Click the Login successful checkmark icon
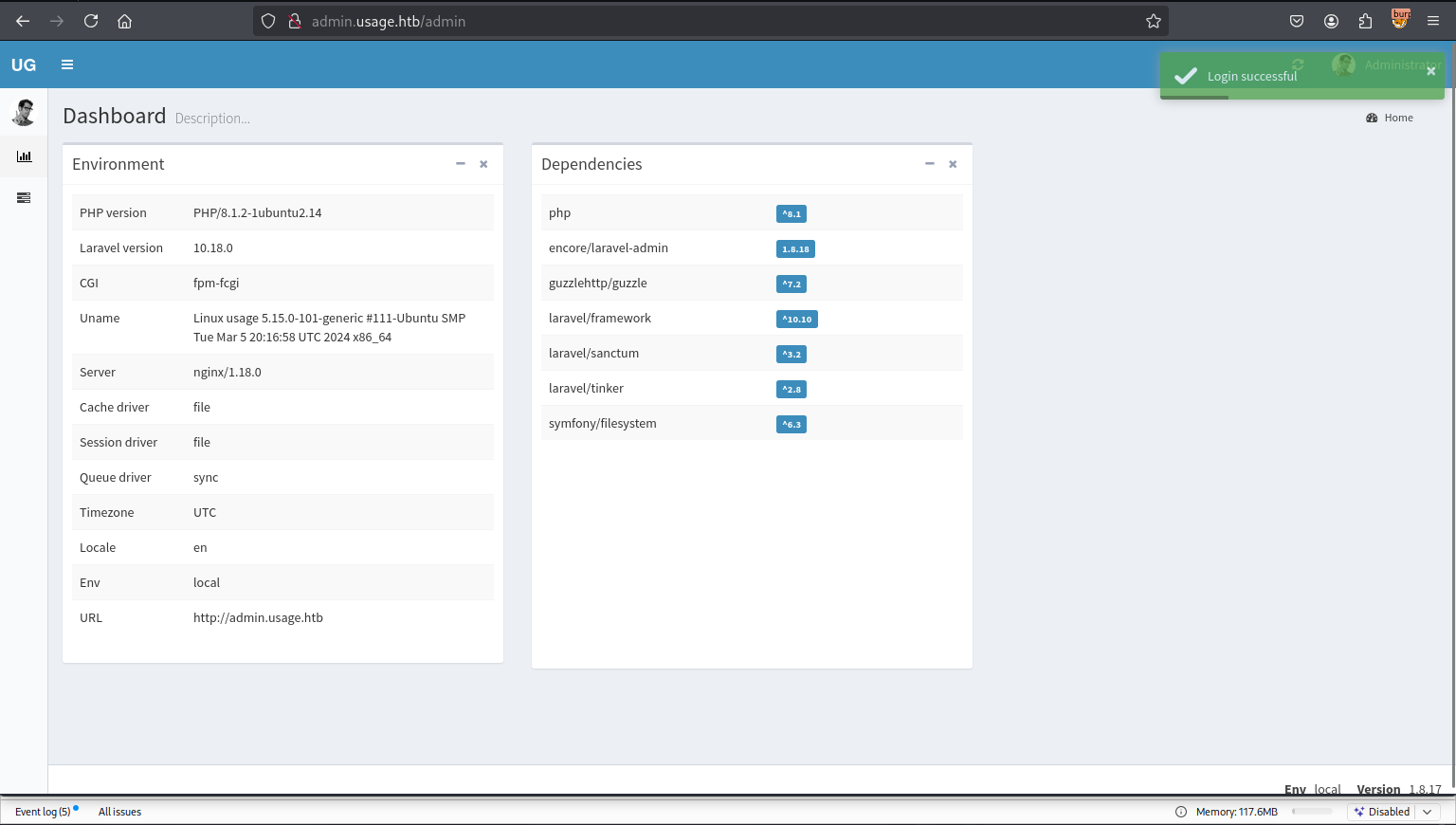 (x=1186, y=76)
